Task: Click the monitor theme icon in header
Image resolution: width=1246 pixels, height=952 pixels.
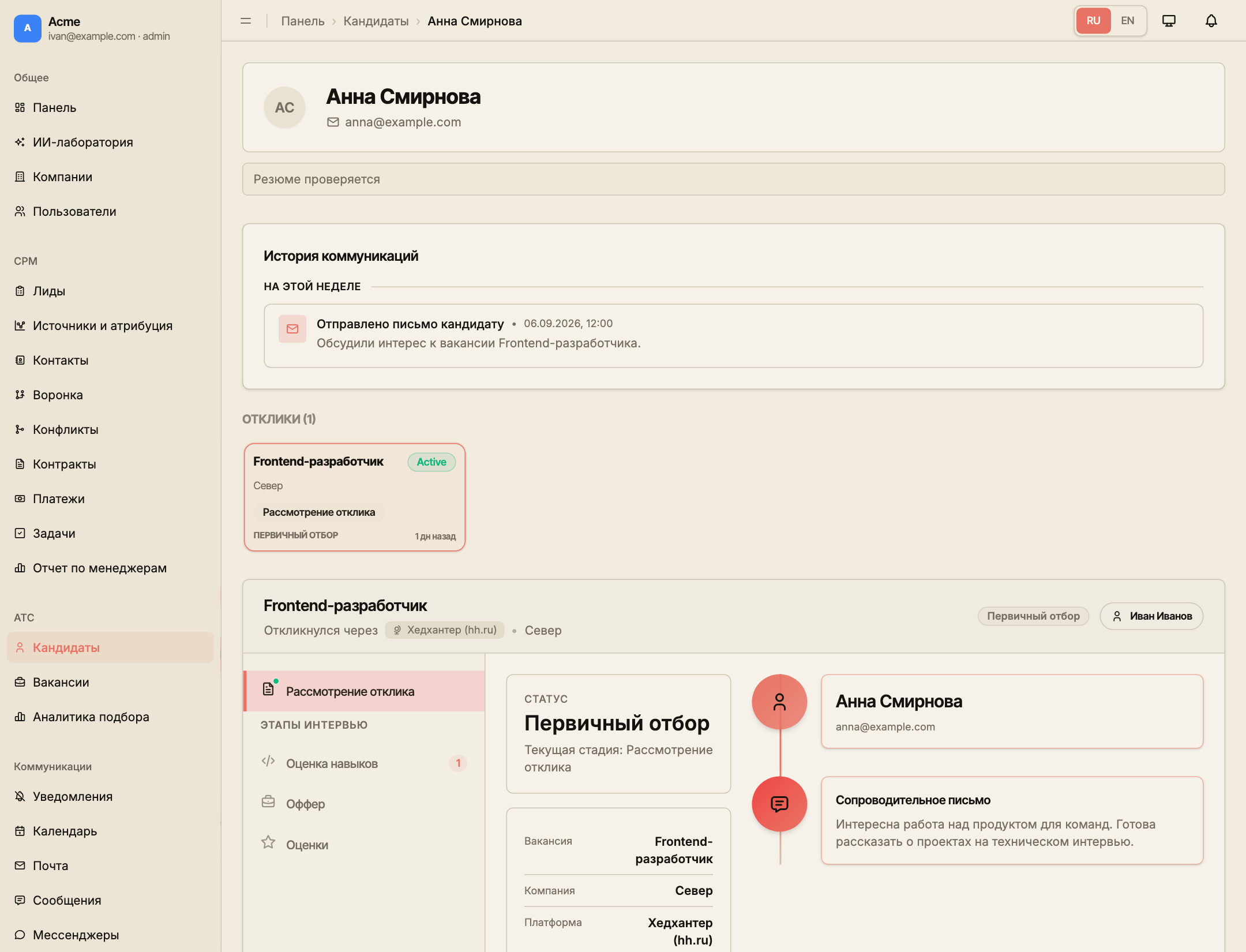Action: tap(1169, 21)
